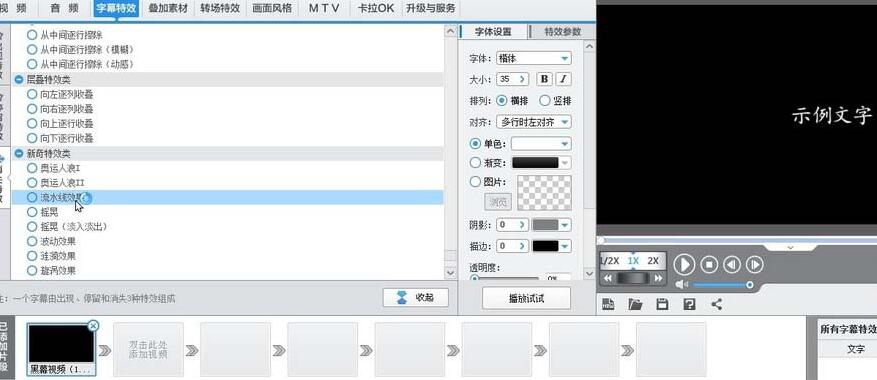Image resolution: width=877 pixels, height=380 pixels.
Task: Click the 双击此处添加视频 placeholder slot
Action: pyautogui.click(x=148, y=349)
